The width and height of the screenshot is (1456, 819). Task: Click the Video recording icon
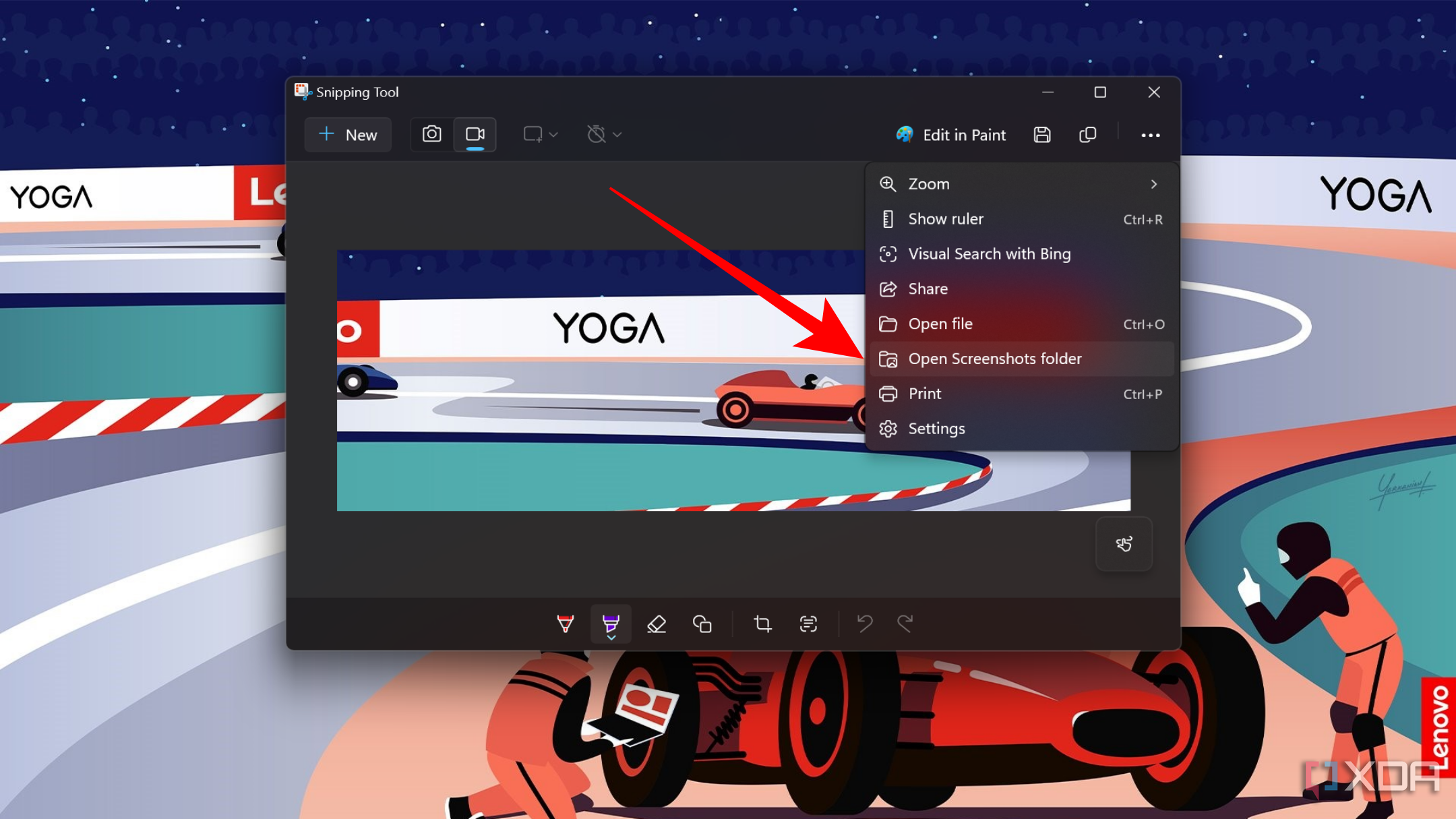[x=475, y=134]
